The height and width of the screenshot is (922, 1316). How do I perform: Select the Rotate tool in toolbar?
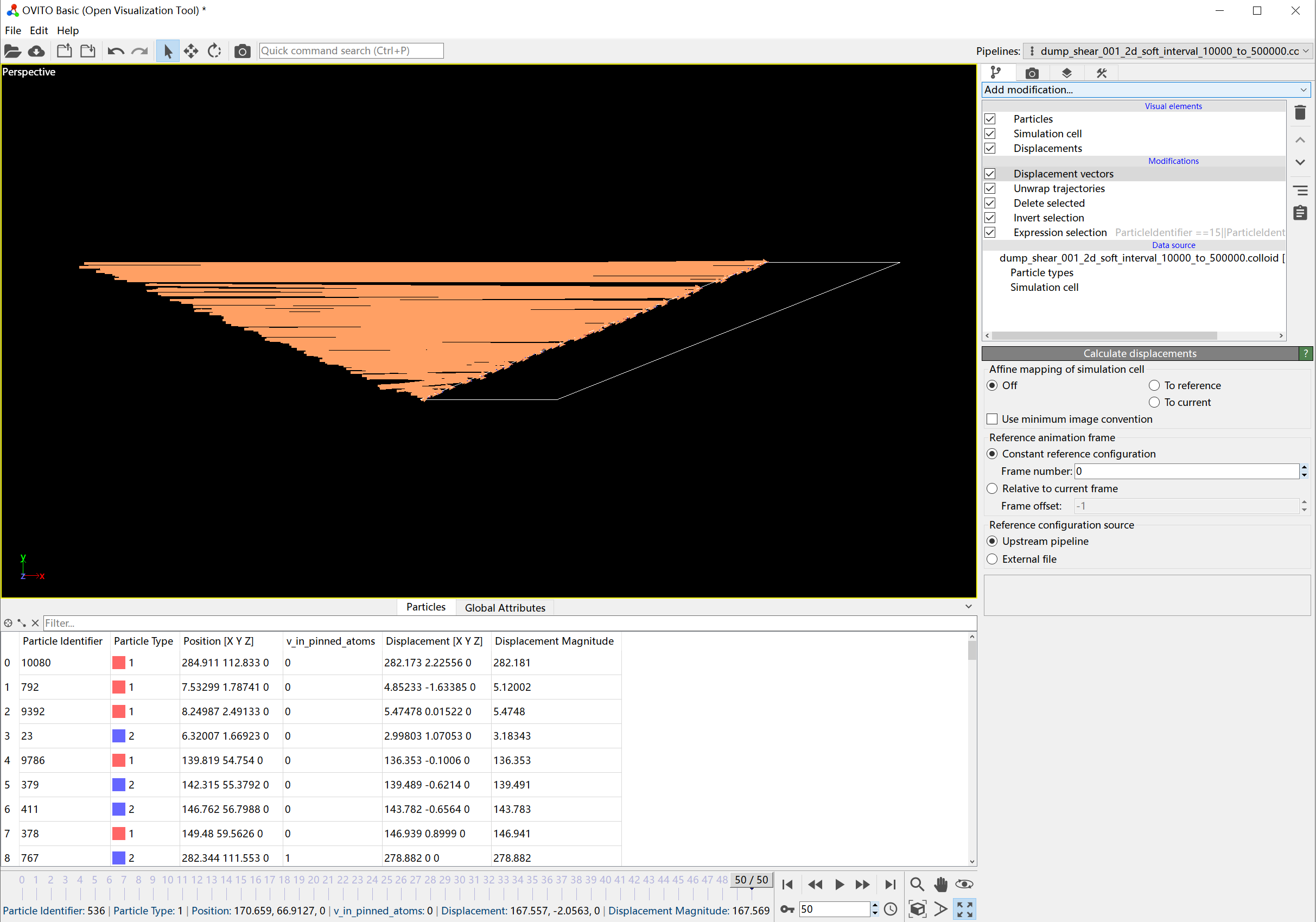[x=214, y=52]
